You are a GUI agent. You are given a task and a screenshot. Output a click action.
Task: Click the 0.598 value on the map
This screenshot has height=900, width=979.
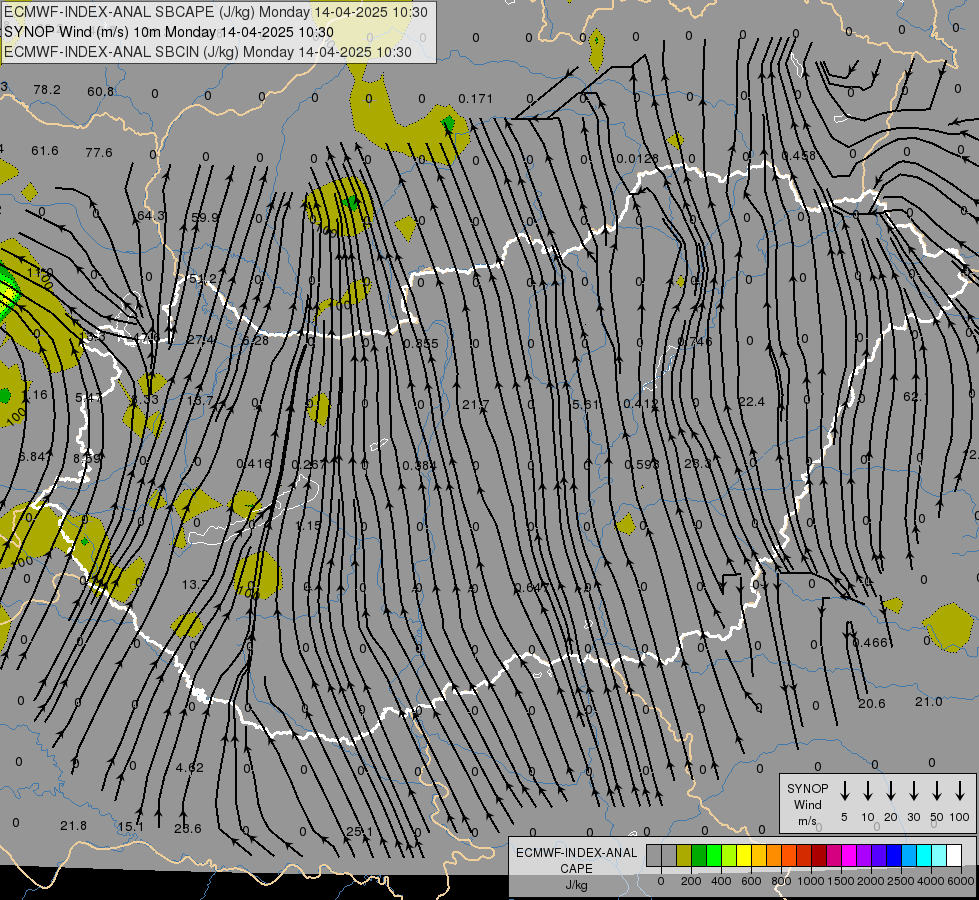click(x=642, y=465)
